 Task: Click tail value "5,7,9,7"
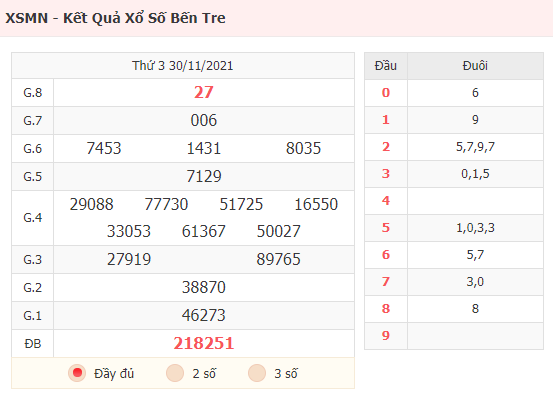pos(475,147)
